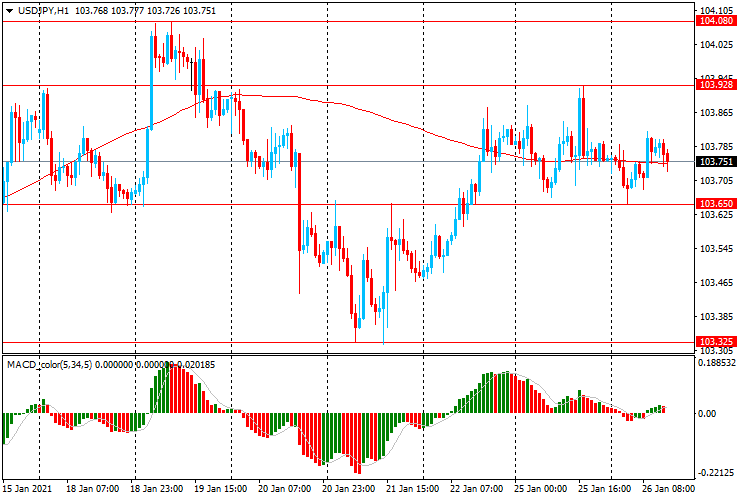Click the 103.545 price scale value
The image size is (740, 500).
716,249
